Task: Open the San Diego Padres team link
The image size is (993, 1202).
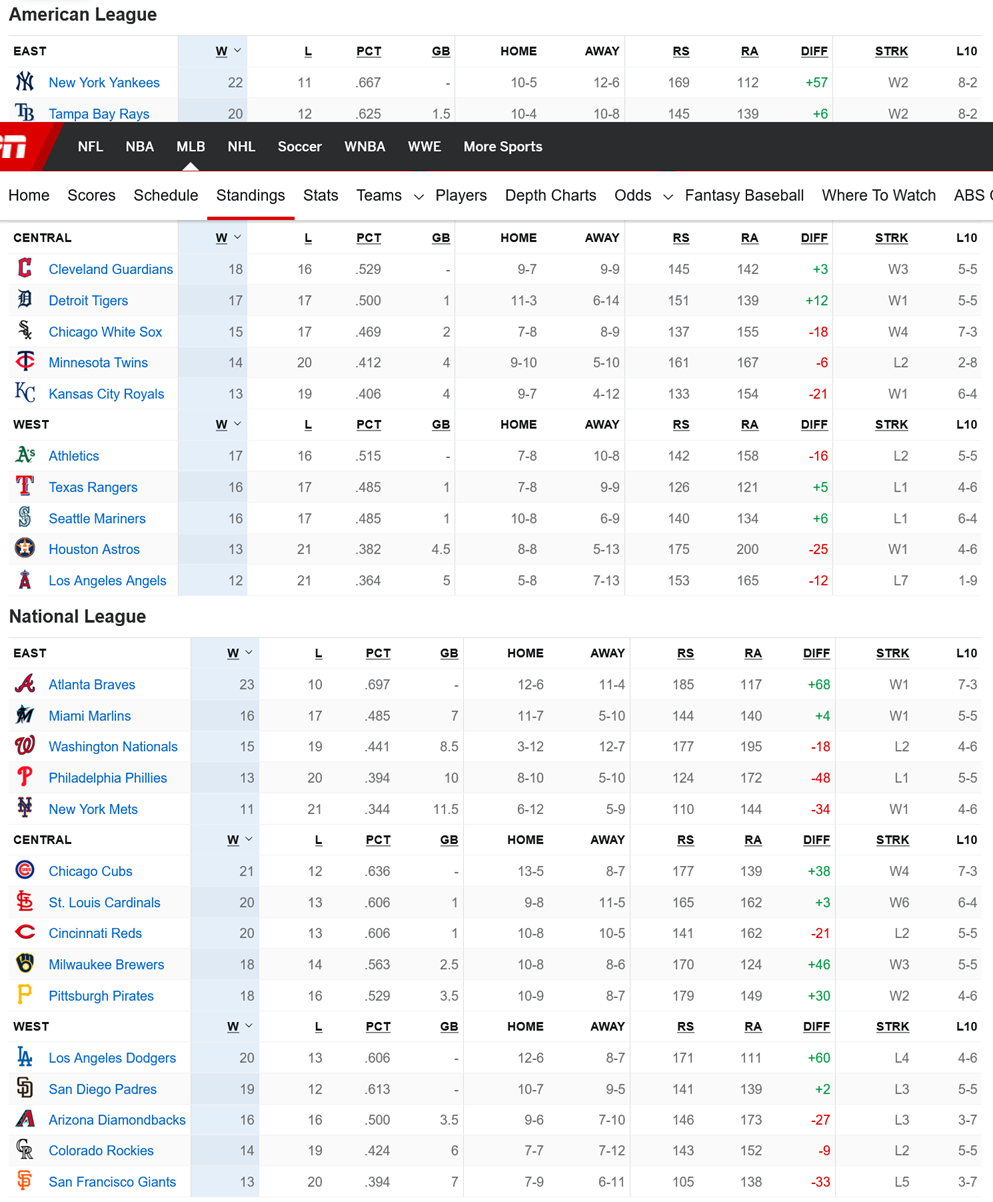Action: point(102,1089)
